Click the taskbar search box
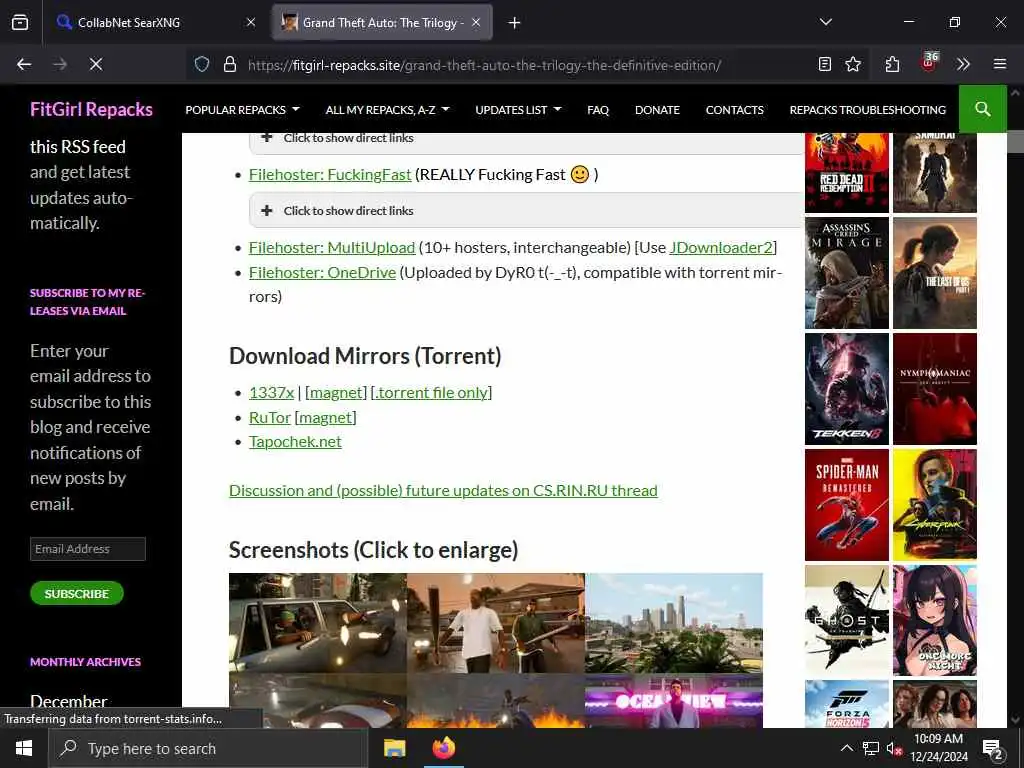1024x768 pixels. (208, 748)
